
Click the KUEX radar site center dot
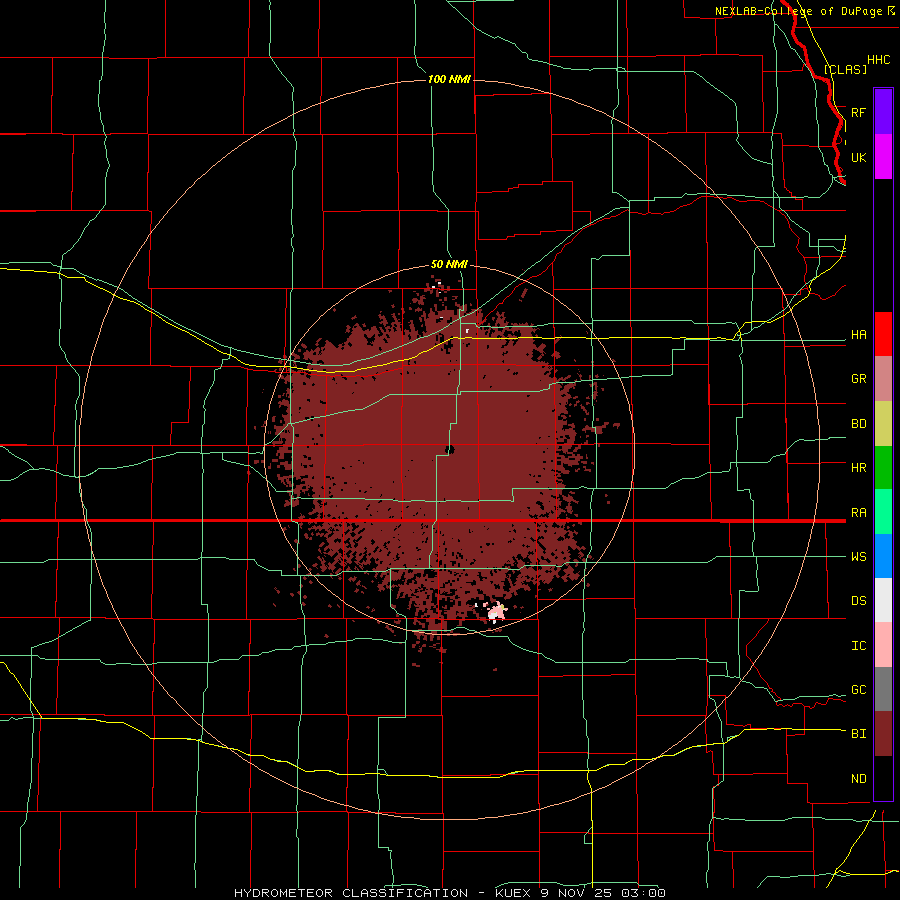[x=449, y=450]
